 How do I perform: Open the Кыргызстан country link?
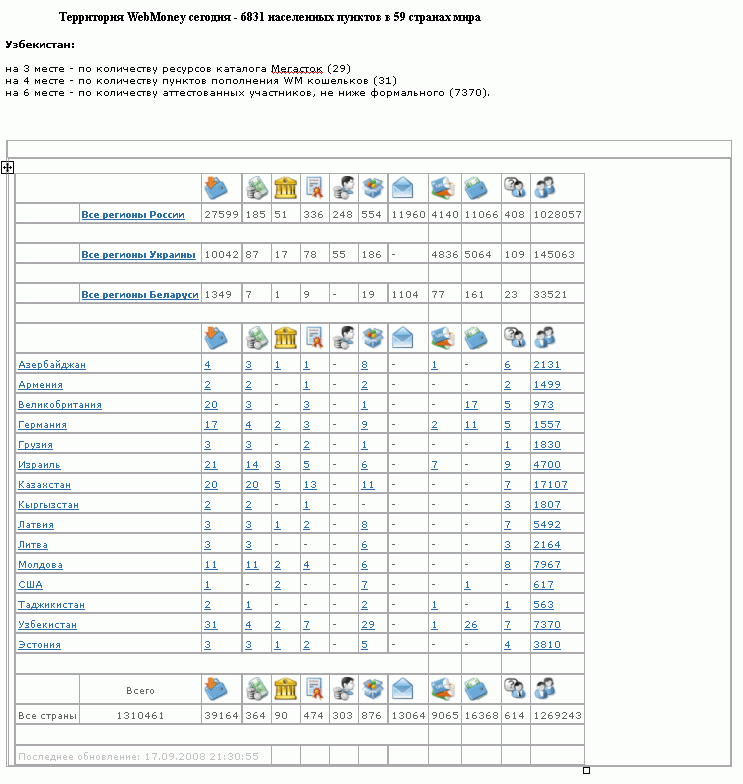tap(48, 504)
